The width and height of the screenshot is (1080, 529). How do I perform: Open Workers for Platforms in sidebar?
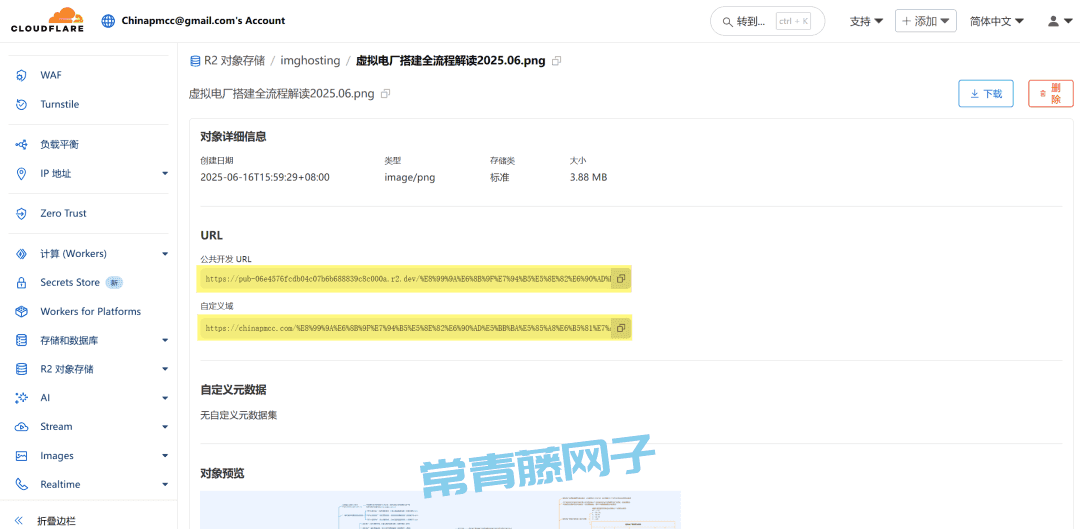[x=92, y=311]
